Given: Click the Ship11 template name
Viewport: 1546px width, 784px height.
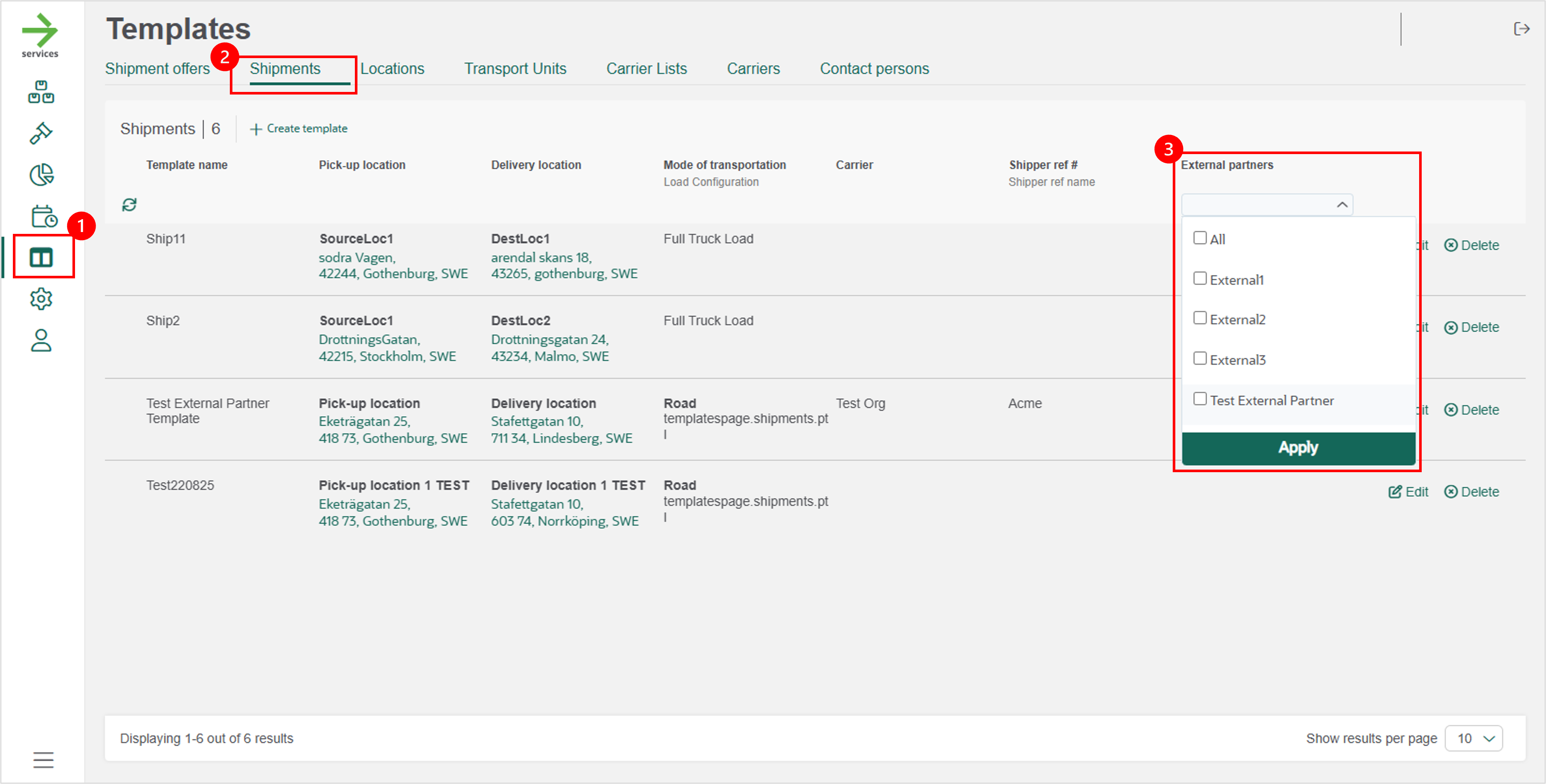Looking at the screenshot, I should (165, 239).
